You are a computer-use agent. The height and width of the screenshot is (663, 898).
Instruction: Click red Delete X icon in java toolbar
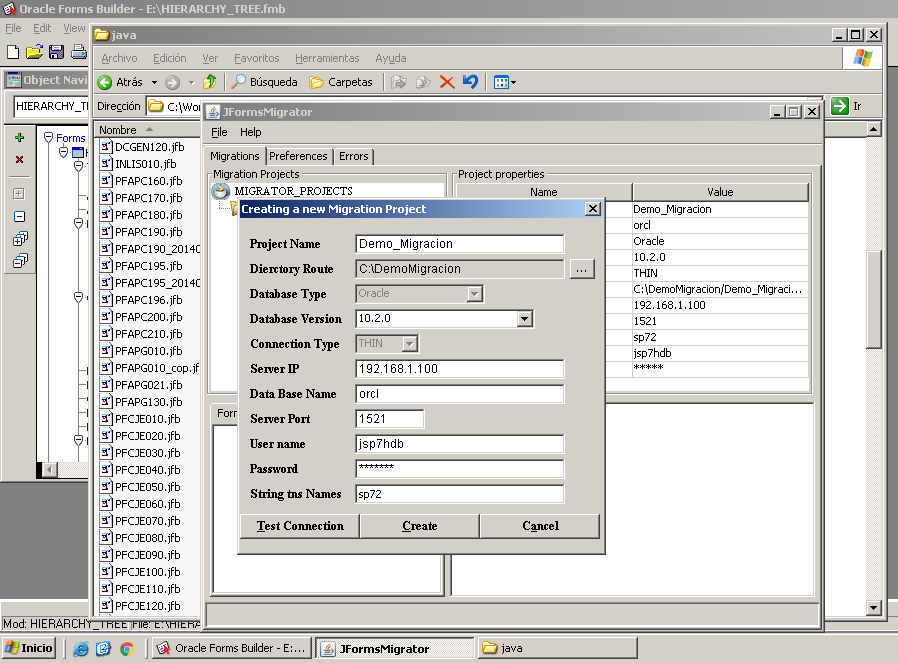pos(447,82)
